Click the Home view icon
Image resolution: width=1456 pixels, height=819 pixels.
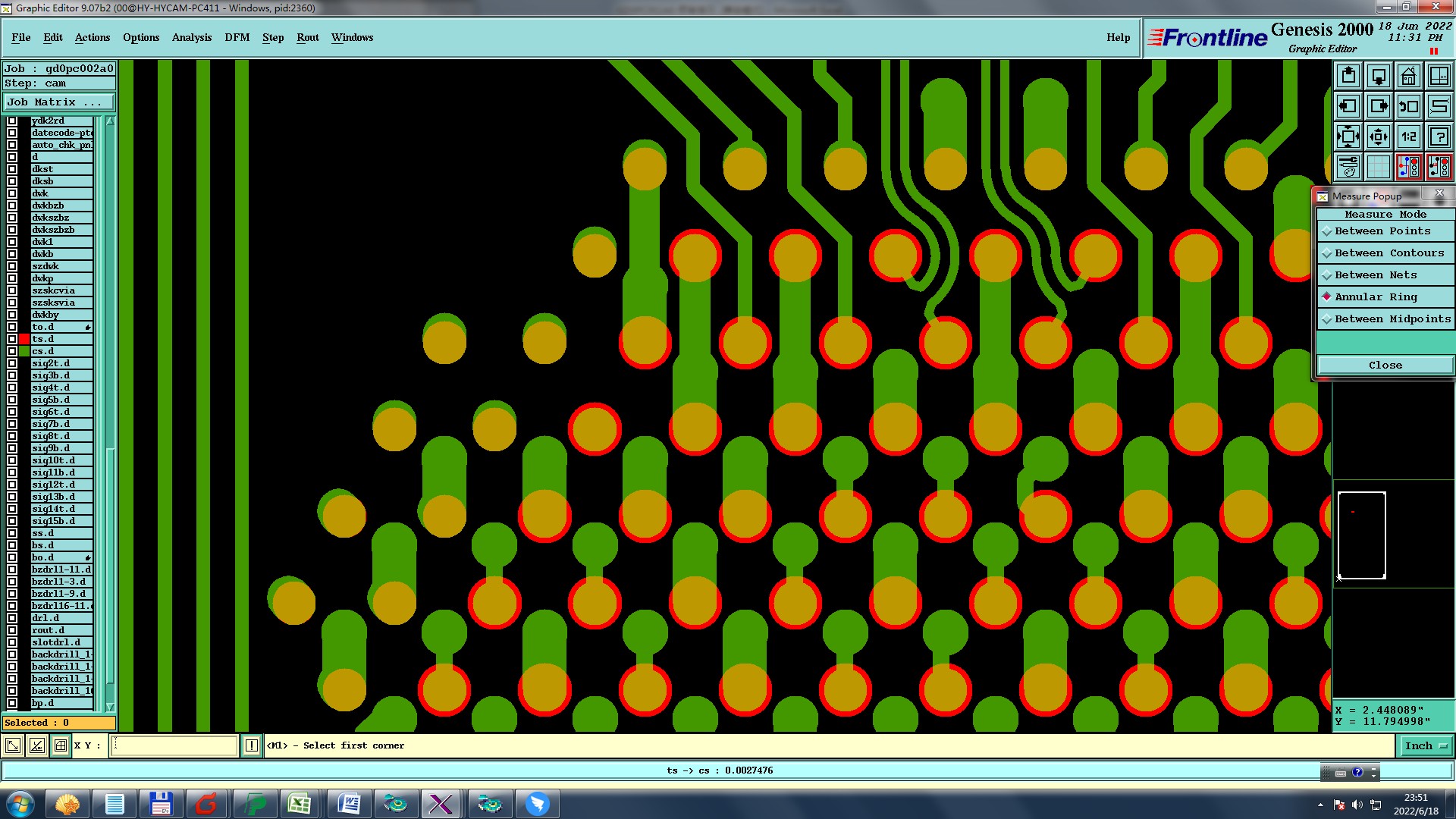coord(1408,76)
